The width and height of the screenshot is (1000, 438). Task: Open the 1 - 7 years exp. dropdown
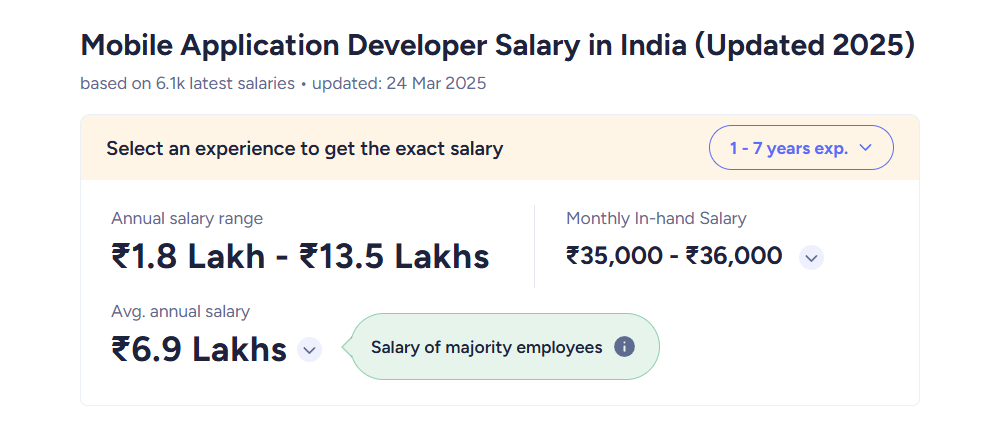801,148
